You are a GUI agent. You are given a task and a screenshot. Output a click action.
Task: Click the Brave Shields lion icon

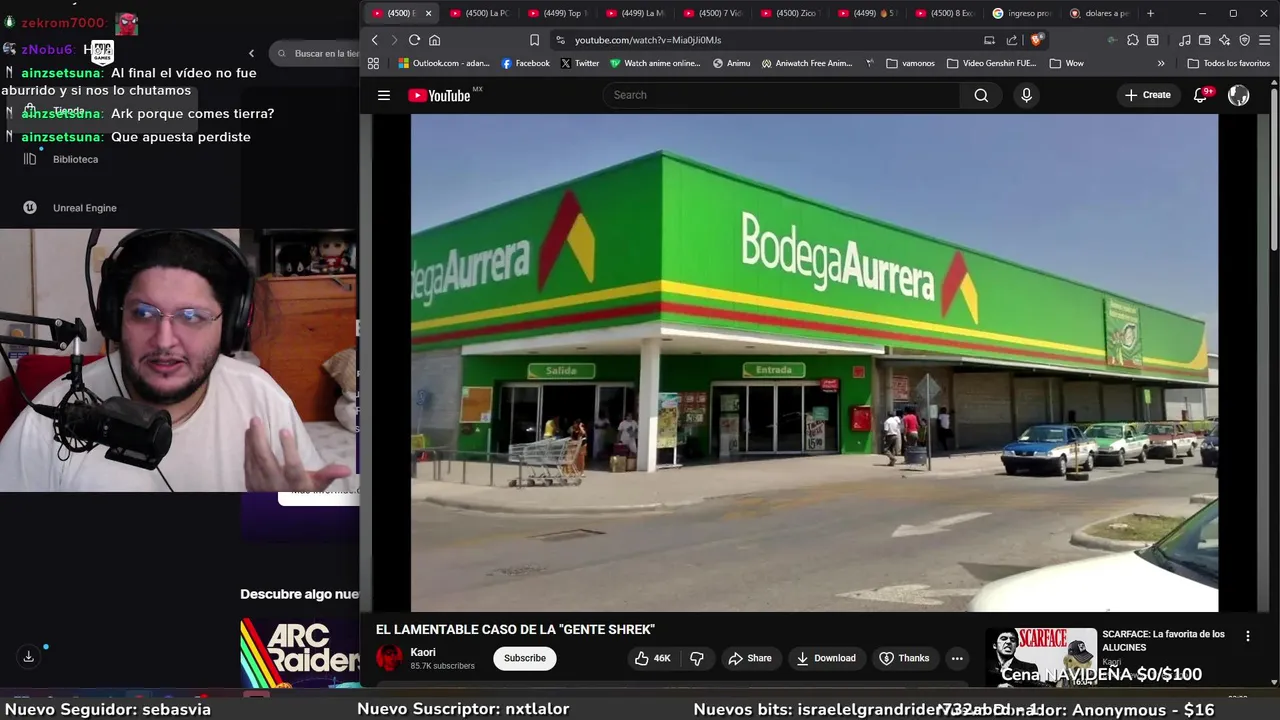1037,40
